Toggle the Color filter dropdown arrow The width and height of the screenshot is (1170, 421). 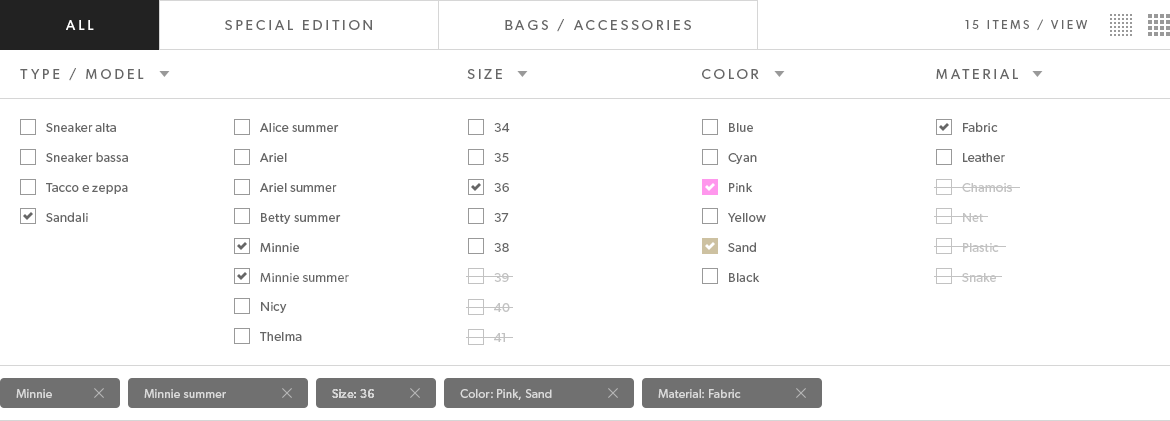tap(780, 74)
